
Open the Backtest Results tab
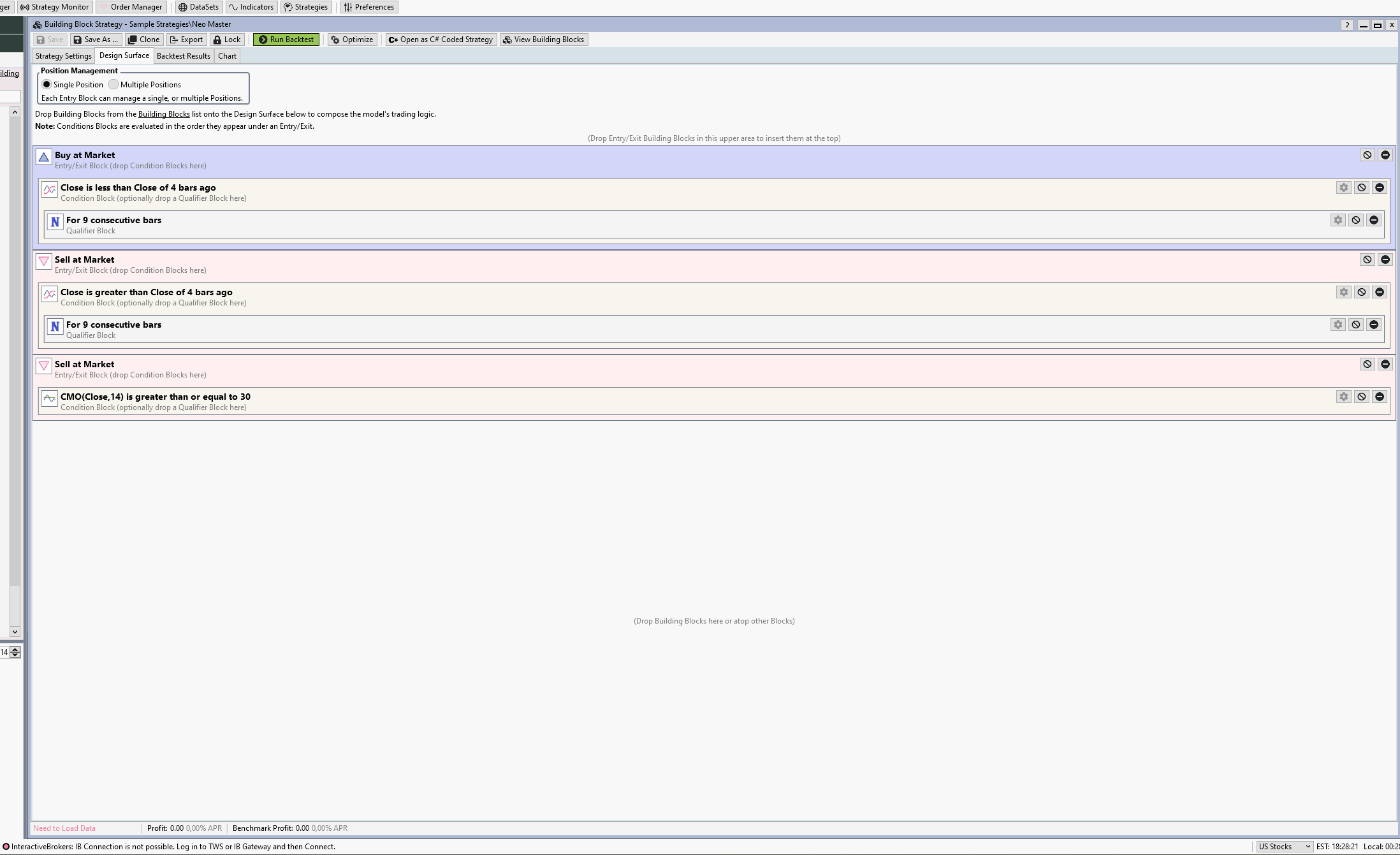pyautogui.click(x=184, y=55)
